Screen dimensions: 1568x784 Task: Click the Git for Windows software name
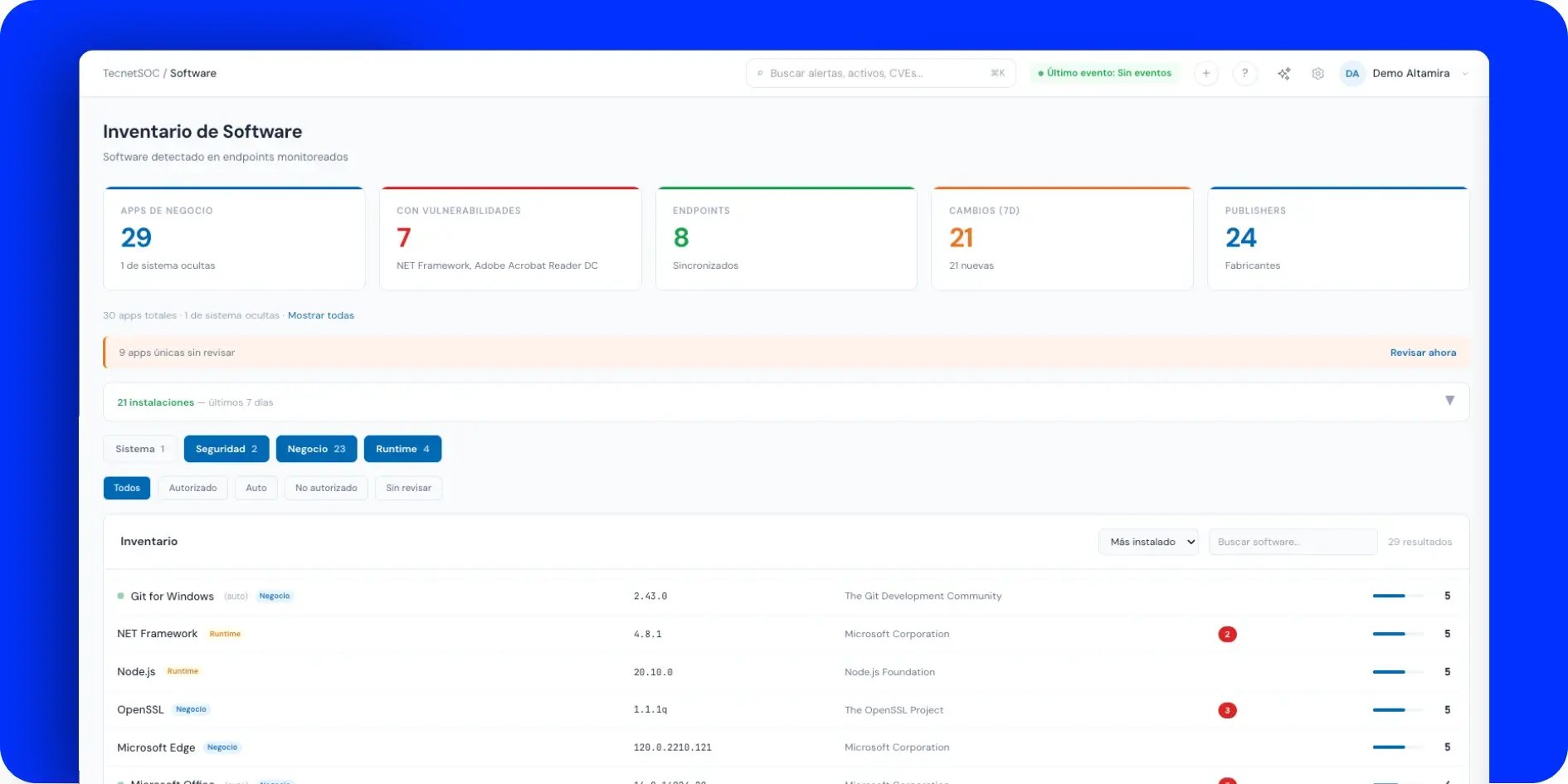pyautogui.click(x=172, y=597)
